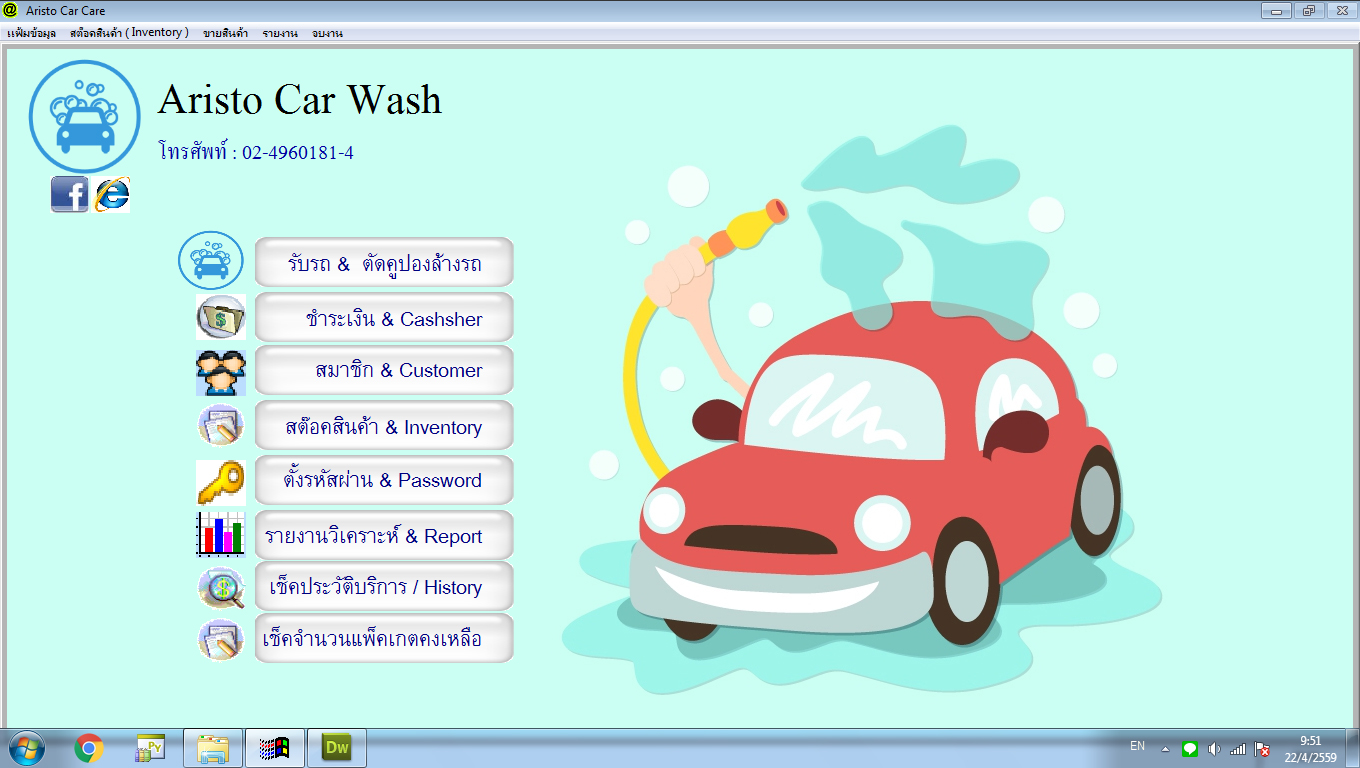The image size is (1360, 768).
Task: Open ตั้งรหัสผ่าน & Password button
Action: coord(384,480)
